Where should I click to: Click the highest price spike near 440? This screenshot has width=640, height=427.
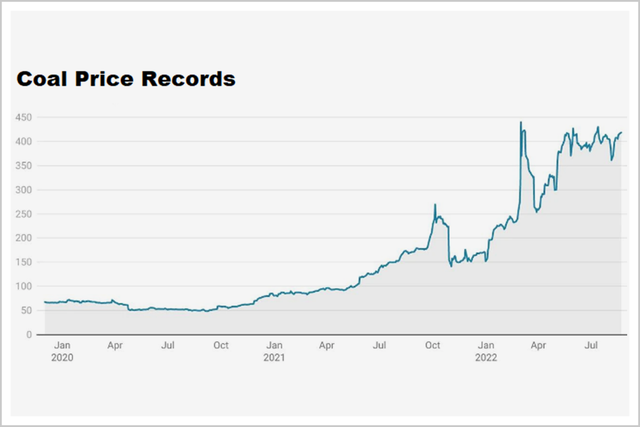coord(521,122)
